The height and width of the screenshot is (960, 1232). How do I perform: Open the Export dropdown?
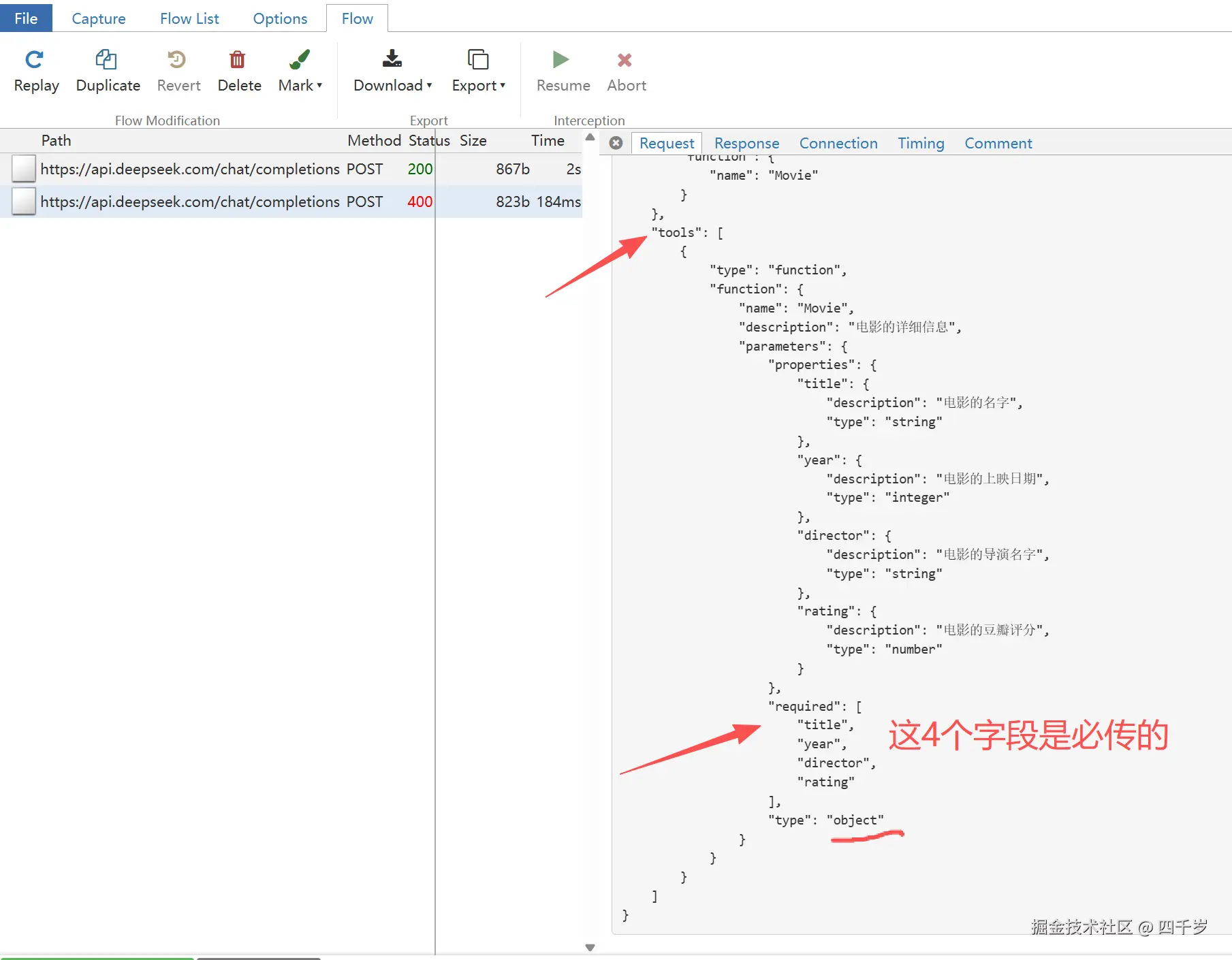tap(478, 71)
